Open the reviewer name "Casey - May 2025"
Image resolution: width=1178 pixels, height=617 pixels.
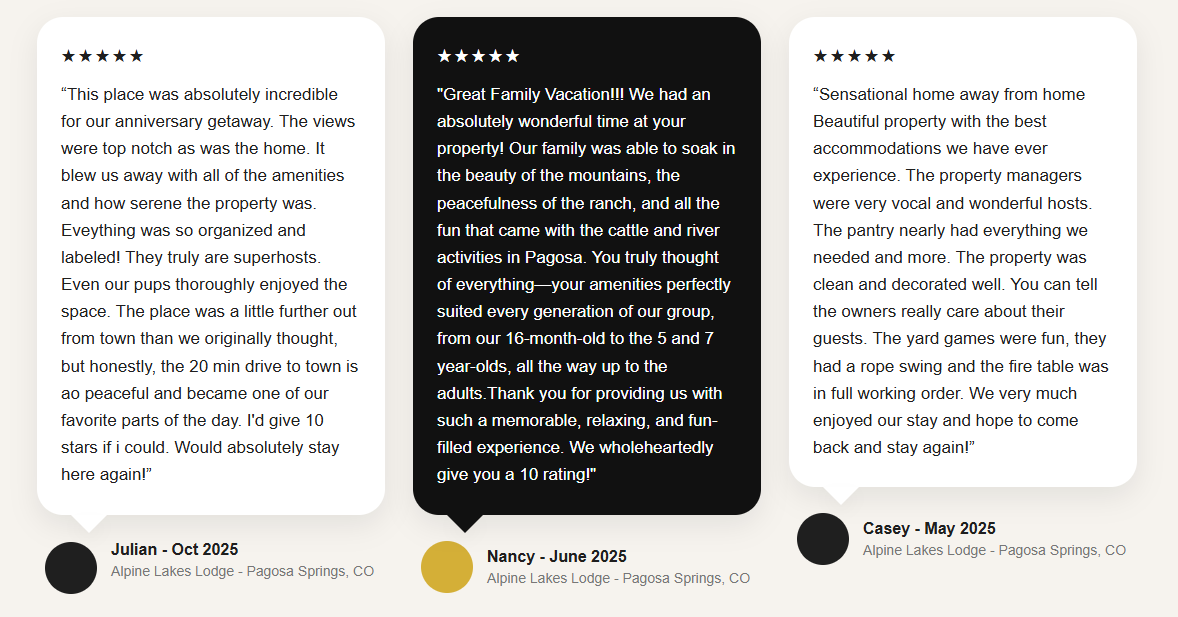click(x=929, y=528)
